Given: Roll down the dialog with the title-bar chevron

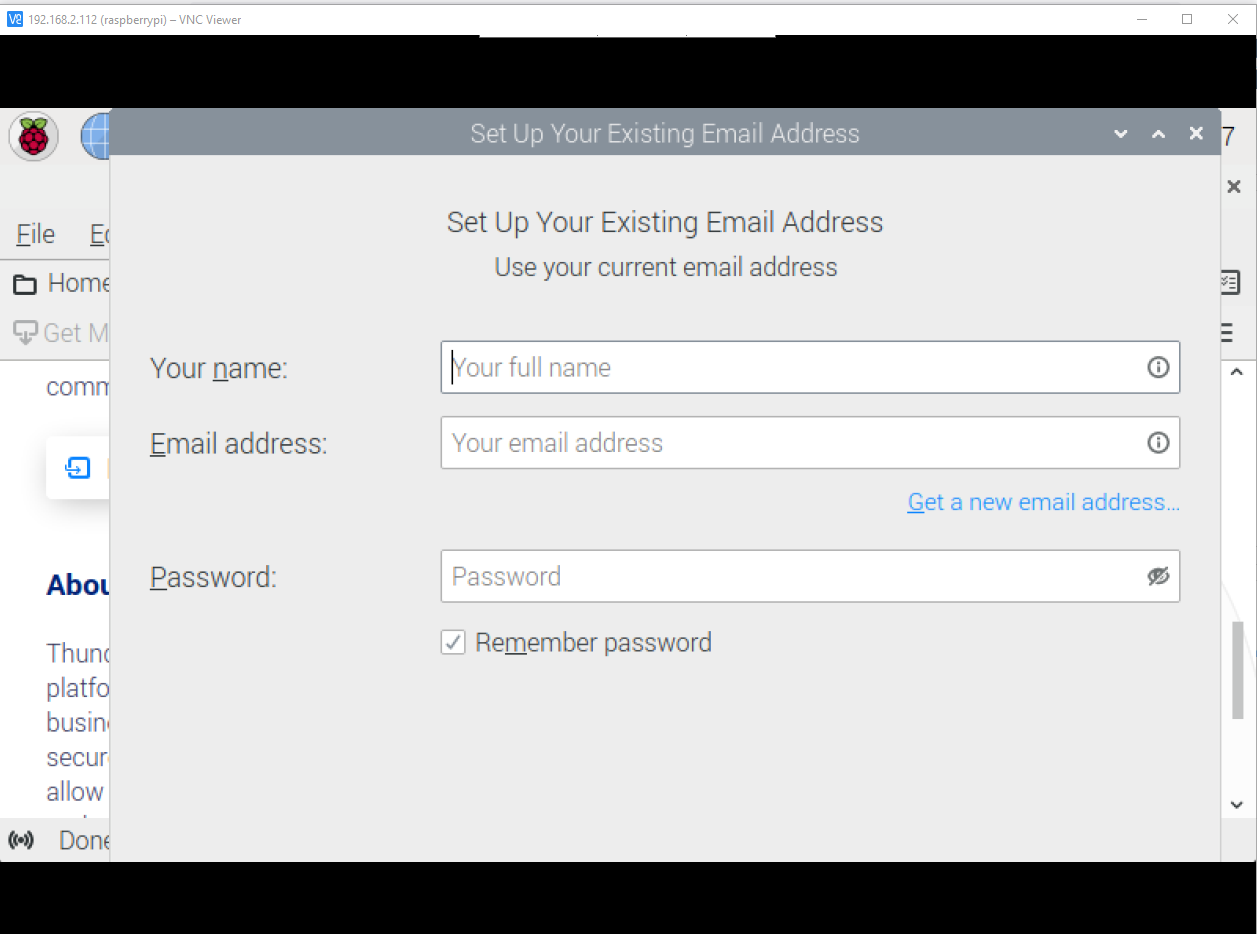Looking at the screenshot, I should tap(1121, 134).
